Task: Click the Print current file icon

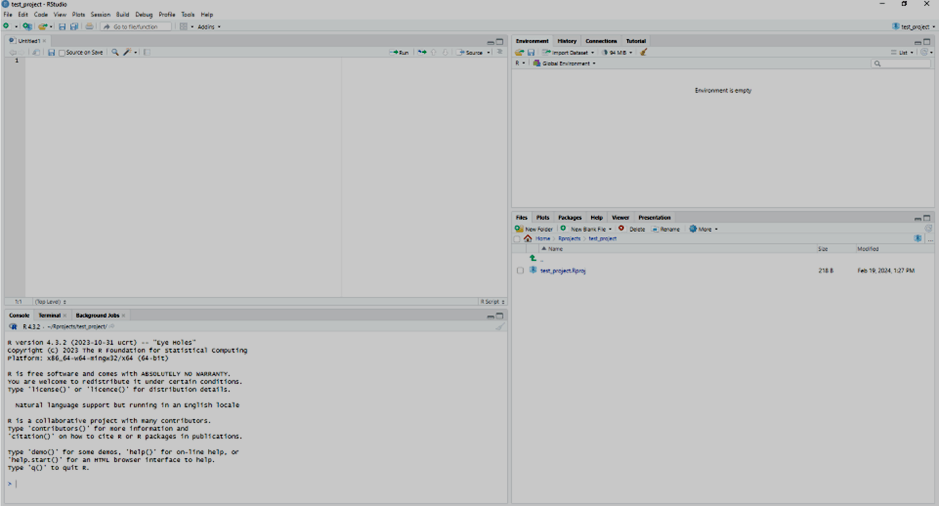Action: click(89, 26)
